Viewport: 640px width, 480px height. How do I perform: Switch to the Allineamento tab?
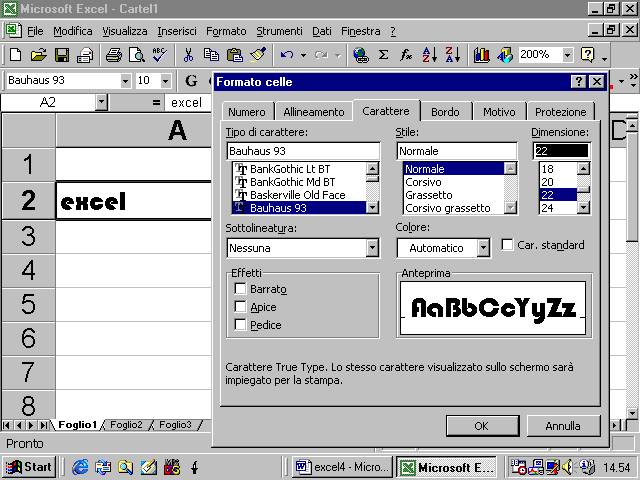click(x=314, y=112)
